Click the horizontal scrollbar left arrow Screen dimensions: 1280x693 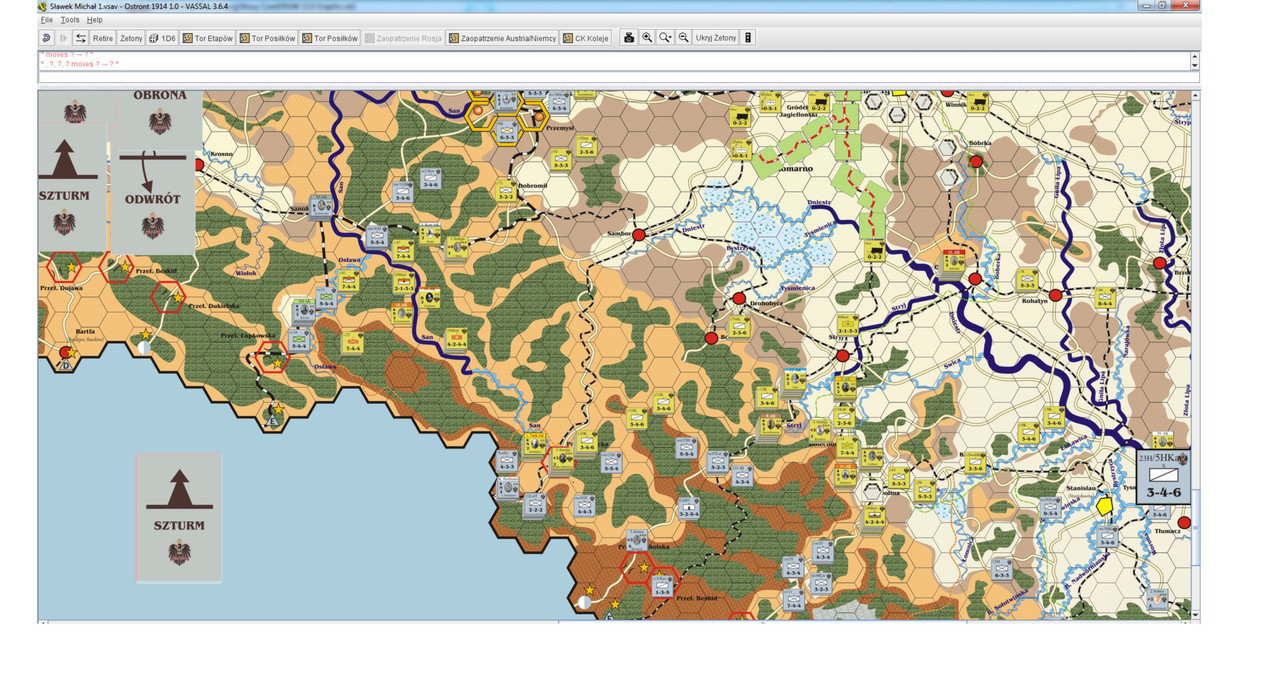[42, 622]
